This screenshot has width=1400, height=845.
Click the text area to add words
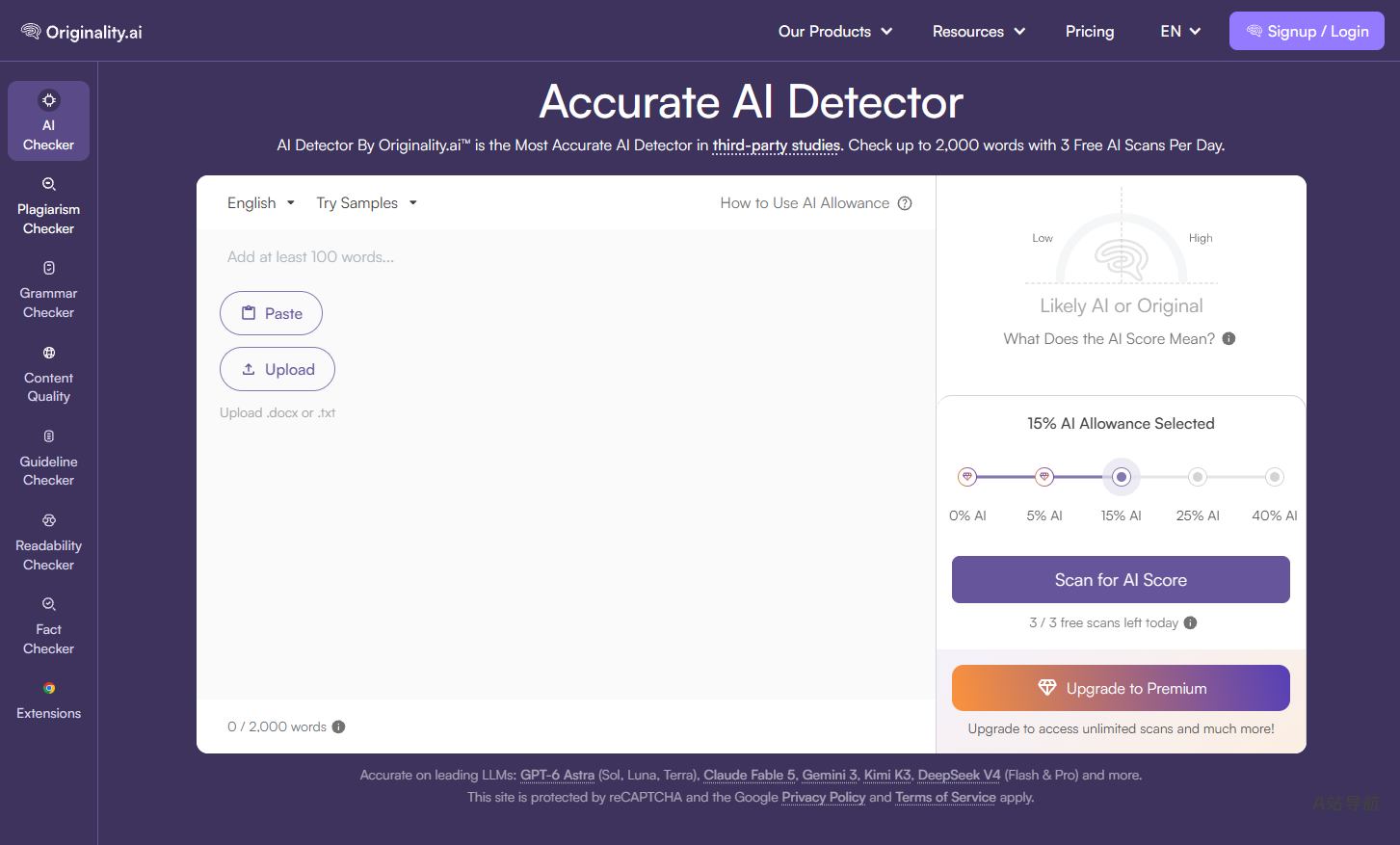point(567,464)
